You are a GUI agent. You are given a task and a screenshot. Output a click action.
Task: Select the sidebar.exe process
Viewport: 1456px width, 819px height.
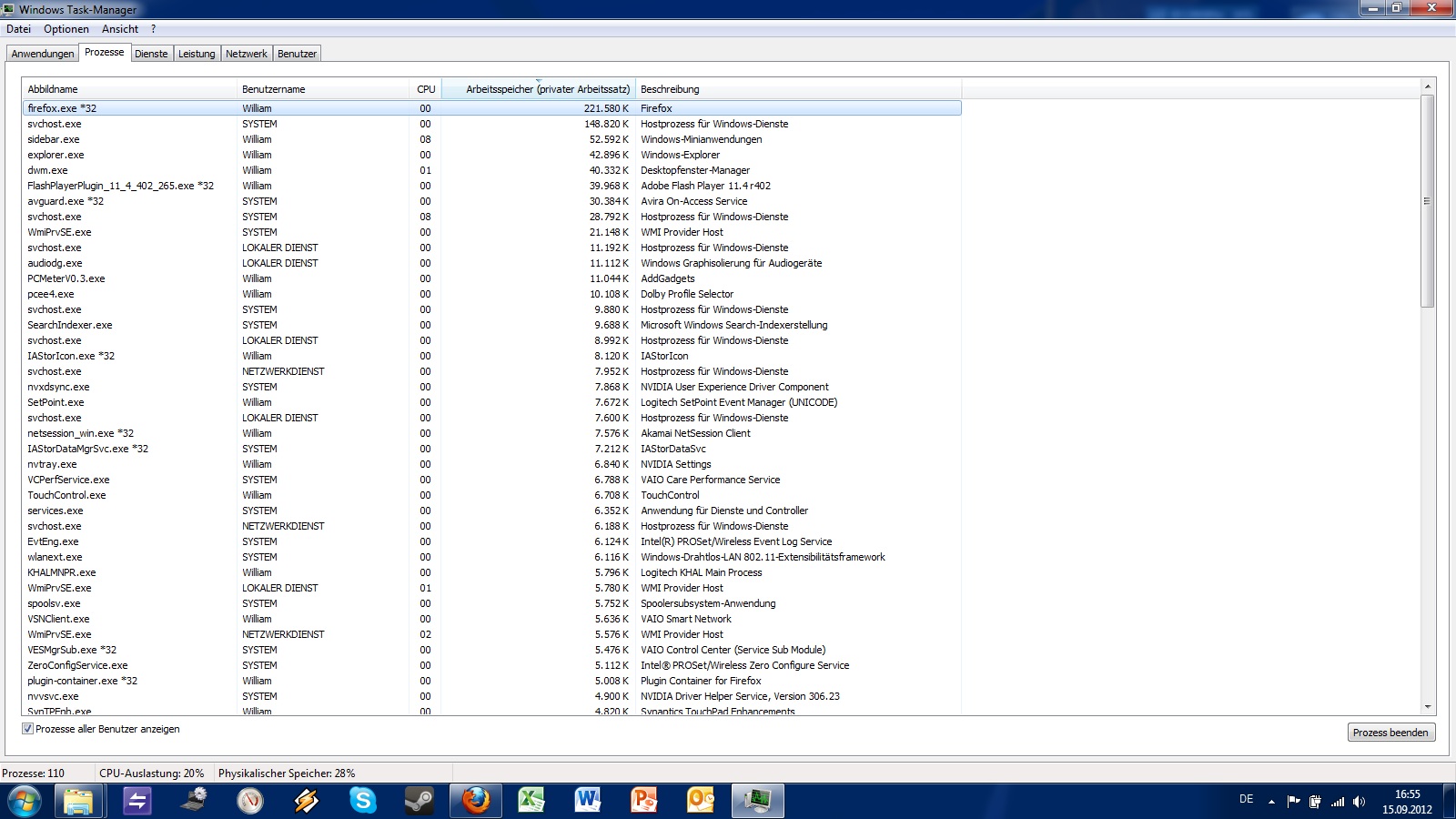pyautogui.click(x=491, y=139)
